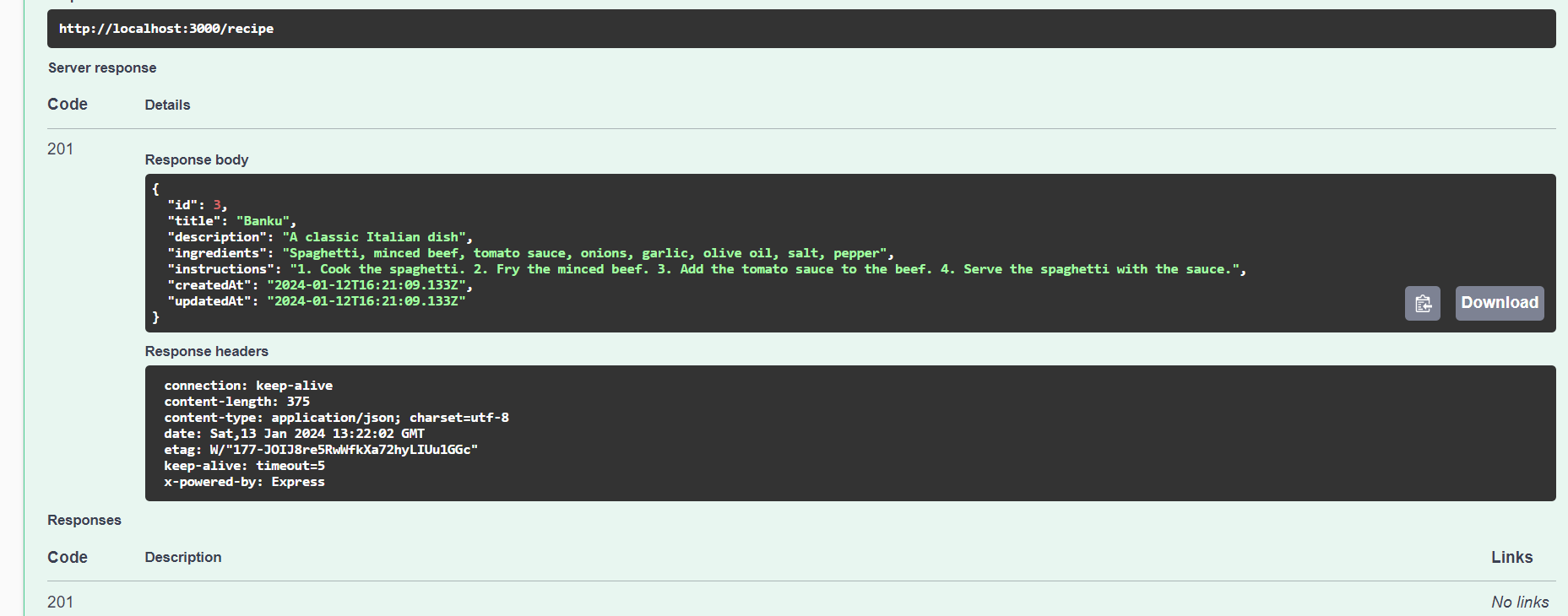Click the Server response heading
Viewport: 1568px width, 616px height.
[102, 68]
